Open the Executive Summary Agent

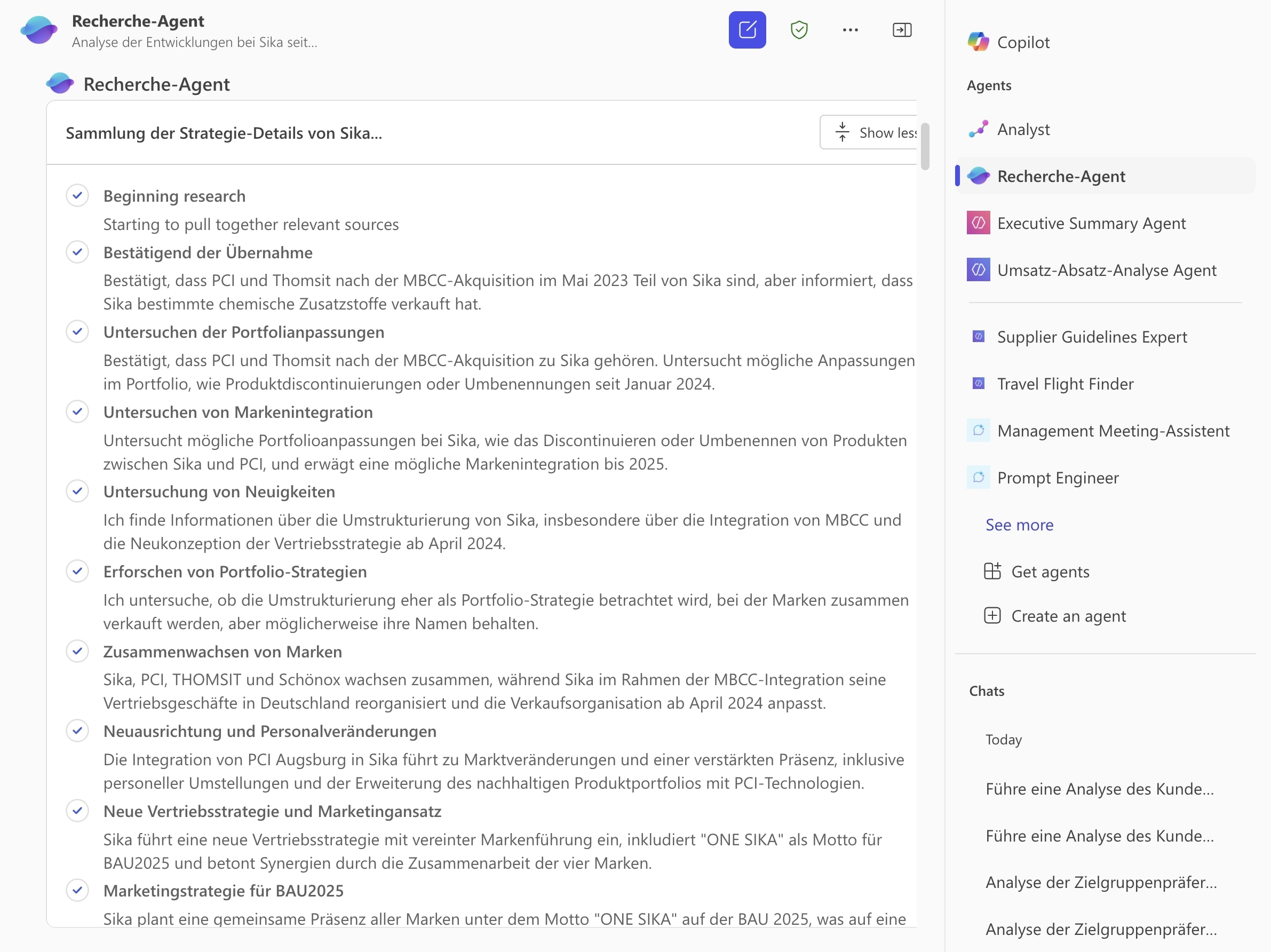pos(1091,223)
